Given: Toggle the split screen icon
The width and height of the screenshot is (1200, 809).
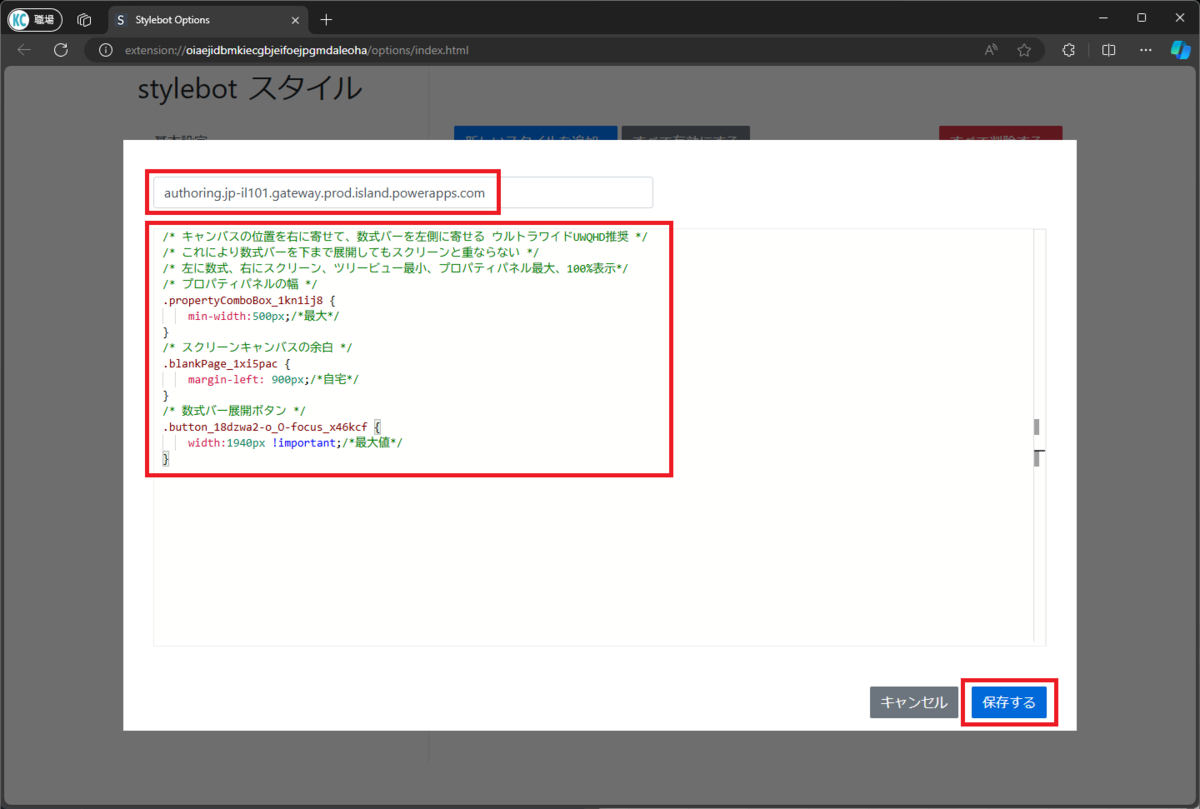Looking at the screenshot, I should point(1108,50).
